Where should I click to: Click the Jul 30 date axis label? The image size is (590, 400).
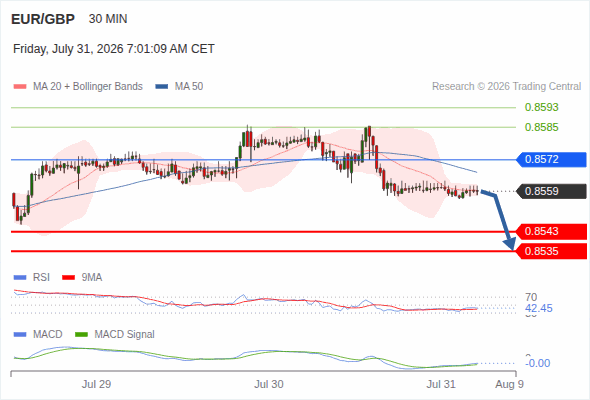coord(269,384)
